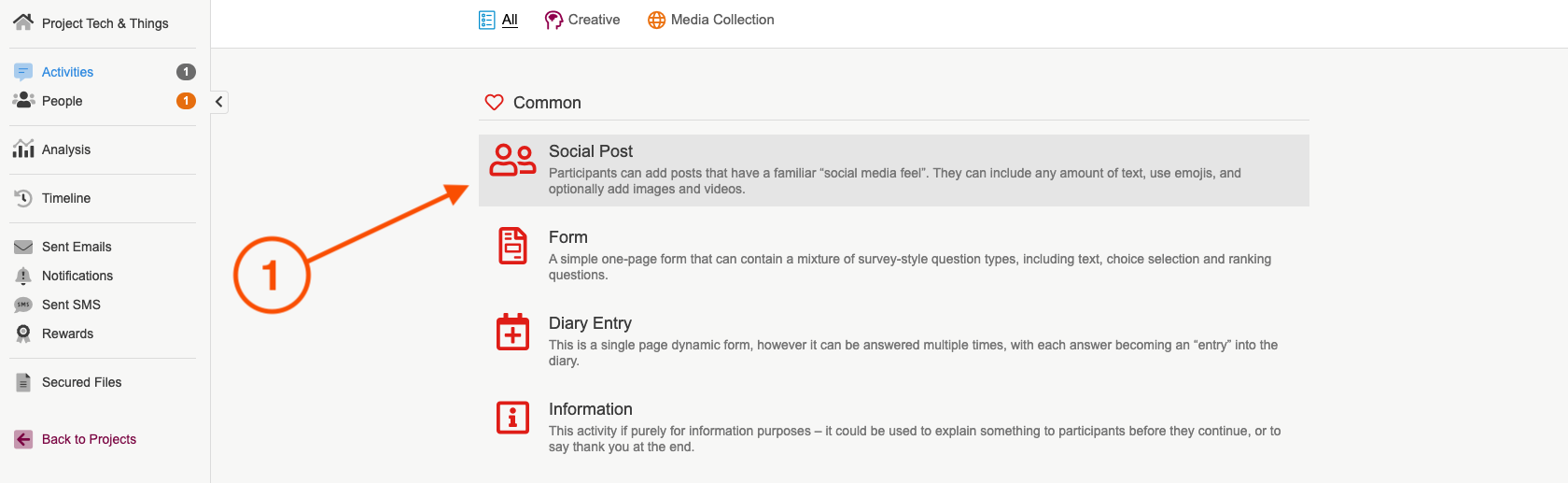The image size is (1568, 483).
Task: Click the Activities count badge
Action: point(186,72)
